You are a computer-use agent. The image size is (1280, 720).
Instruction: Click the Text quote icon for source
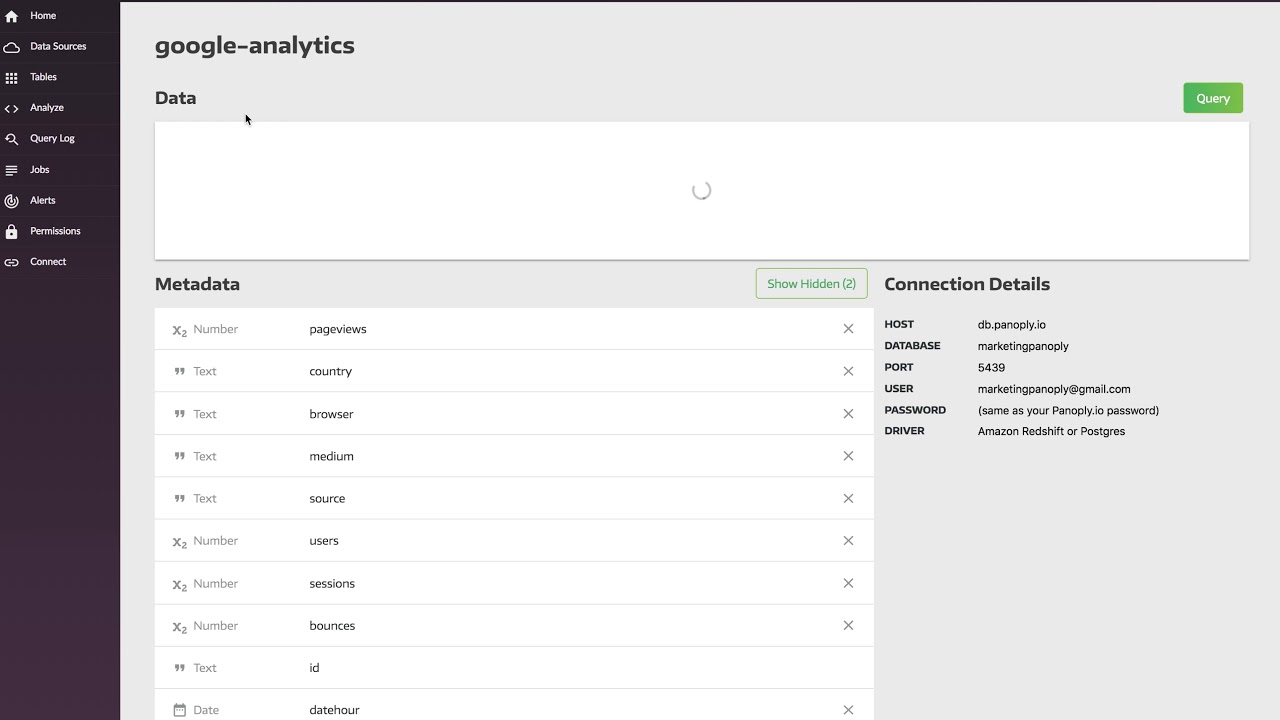[x=180, y=498]
